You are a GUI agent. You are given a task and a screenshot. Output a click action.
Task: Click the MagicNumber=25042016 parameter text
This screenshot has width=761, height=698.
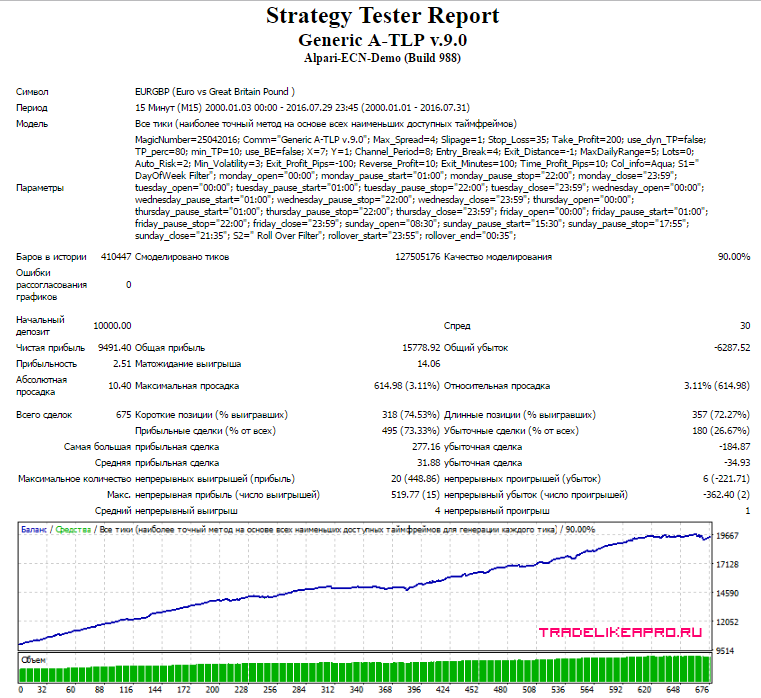(x=186, y=140)
